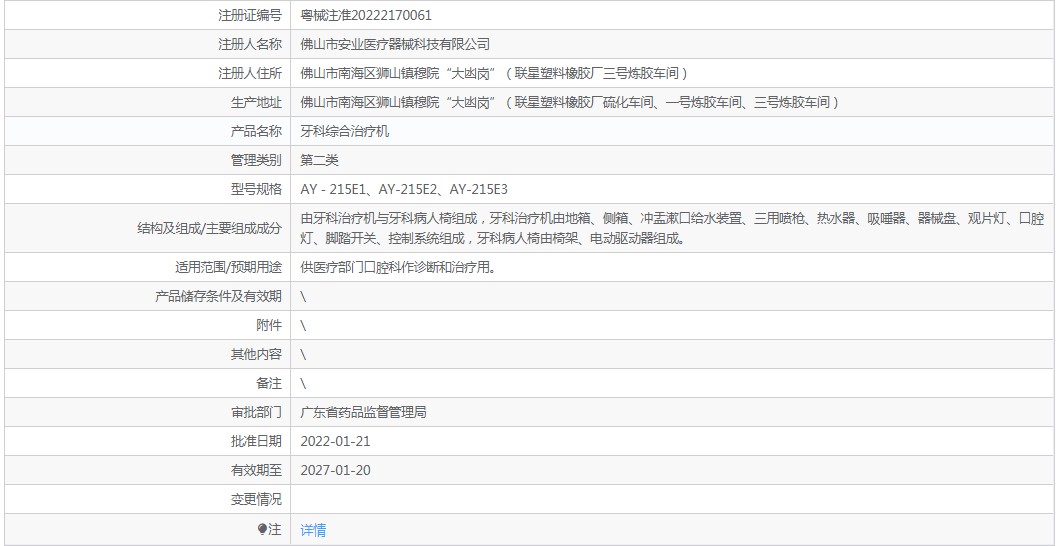Click the 注册人住所 label
This screenshot has height=546, width=1060.
click(x=249, y=73)
